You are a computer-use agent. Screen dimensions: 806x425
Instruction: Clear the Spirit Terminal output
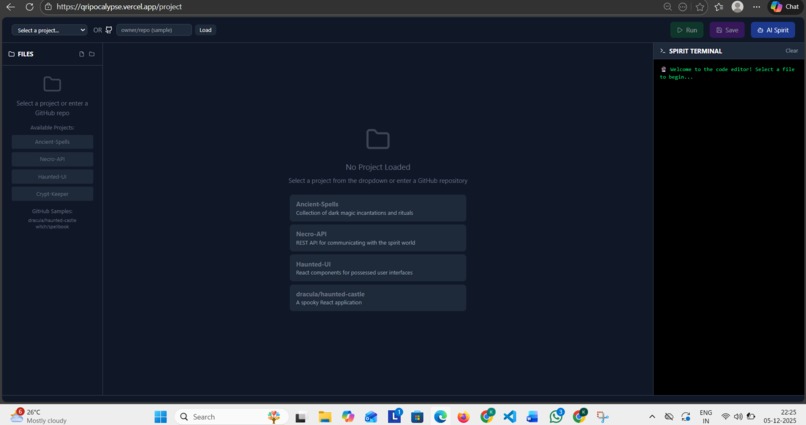coord(791,51)
